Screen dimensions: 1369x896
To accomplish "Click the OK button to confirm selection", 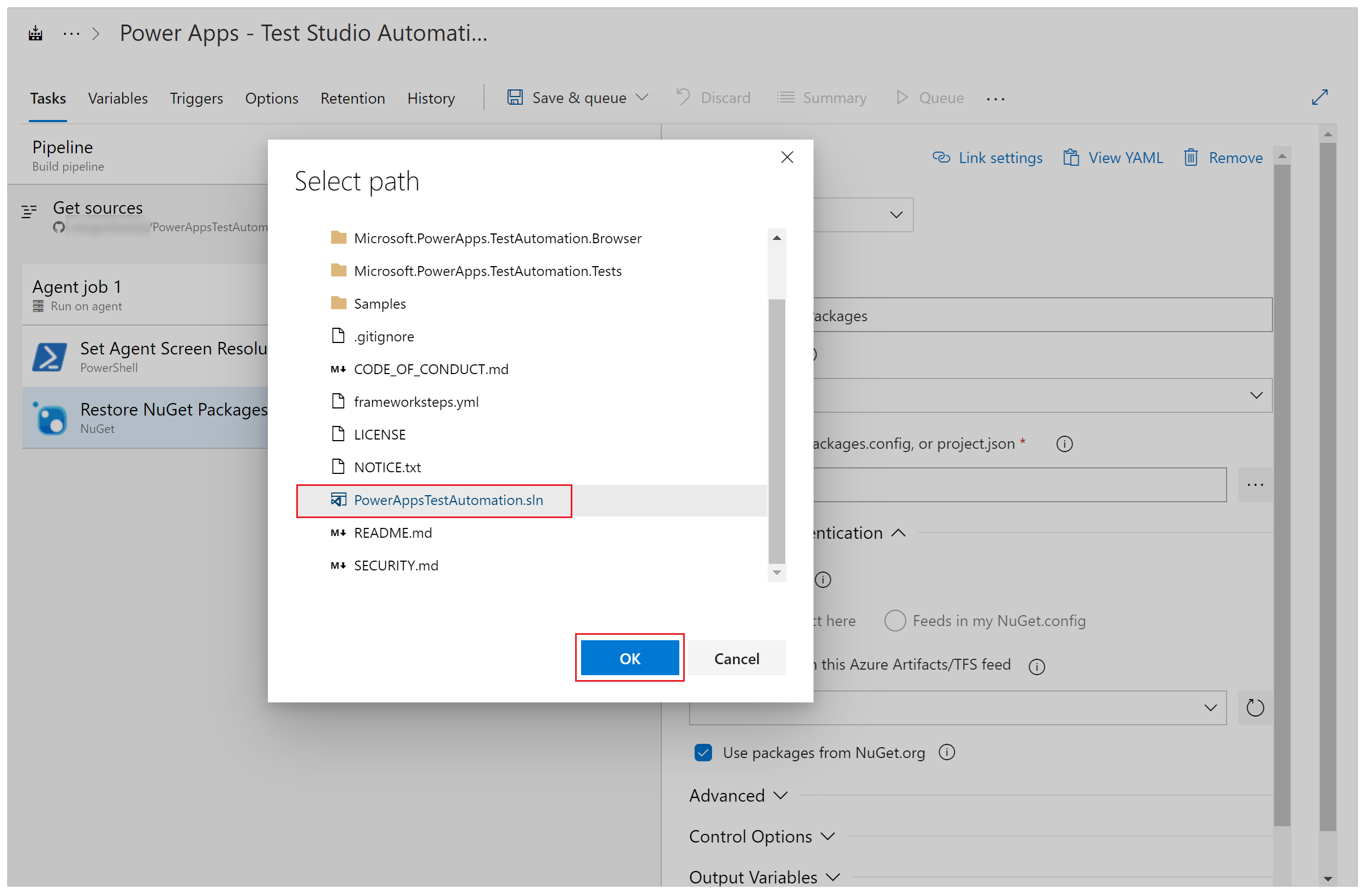I will point(628,657).
